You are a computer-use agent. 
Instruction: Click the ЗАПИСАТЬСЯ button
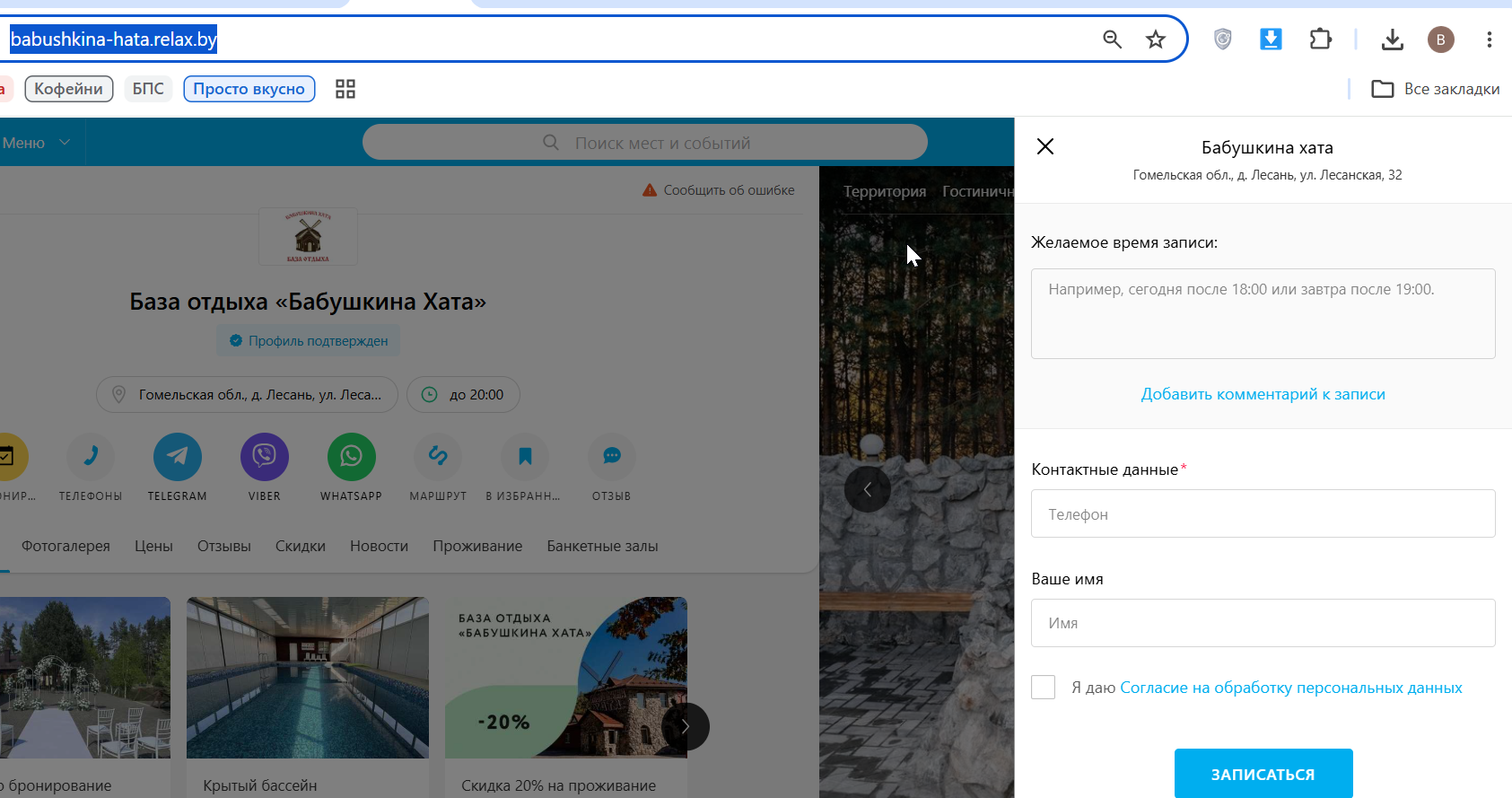(x=1263, y=774)
